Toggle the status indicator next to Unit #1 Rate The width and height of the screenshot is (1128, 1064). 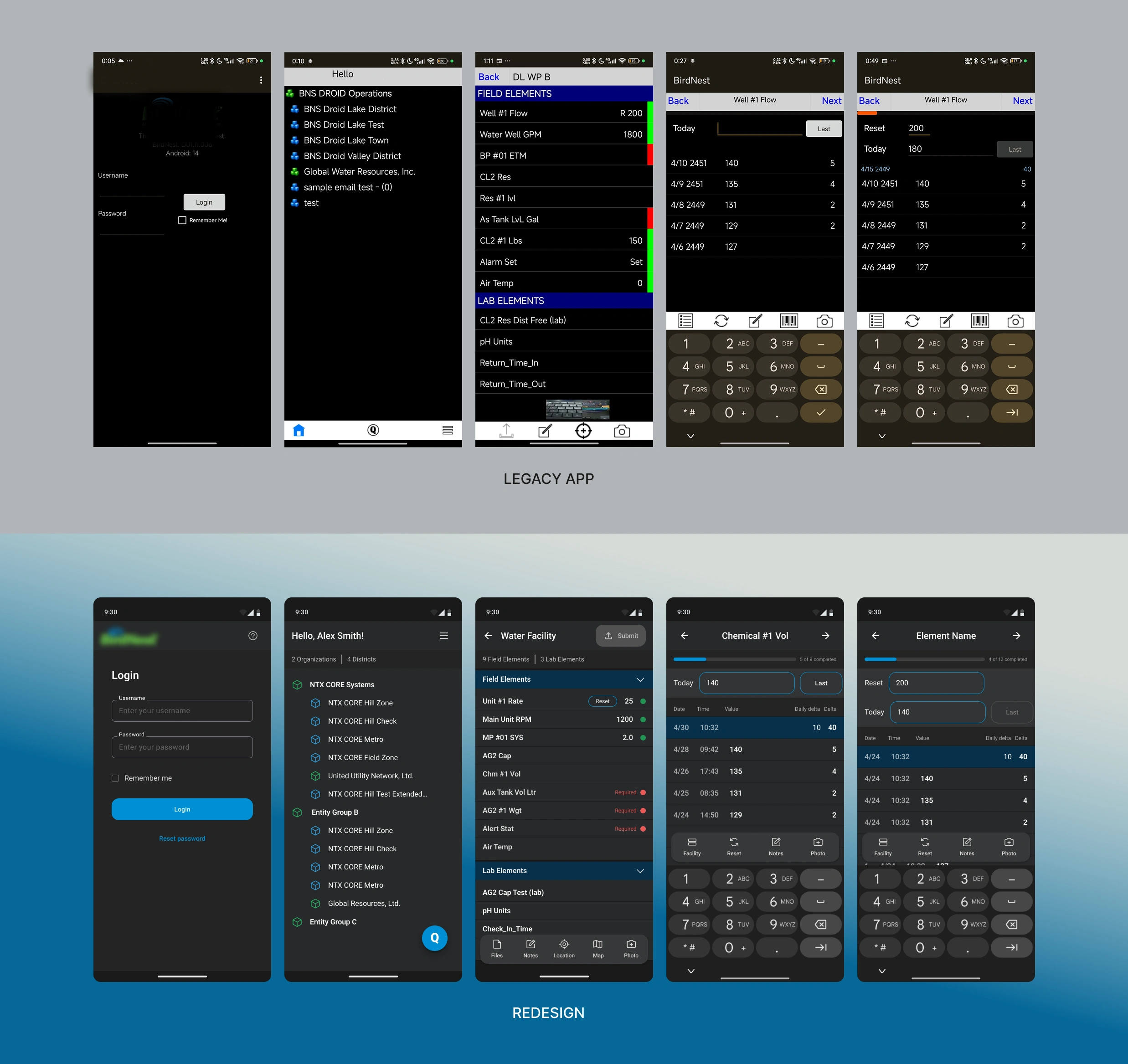(x=643, y=701)
